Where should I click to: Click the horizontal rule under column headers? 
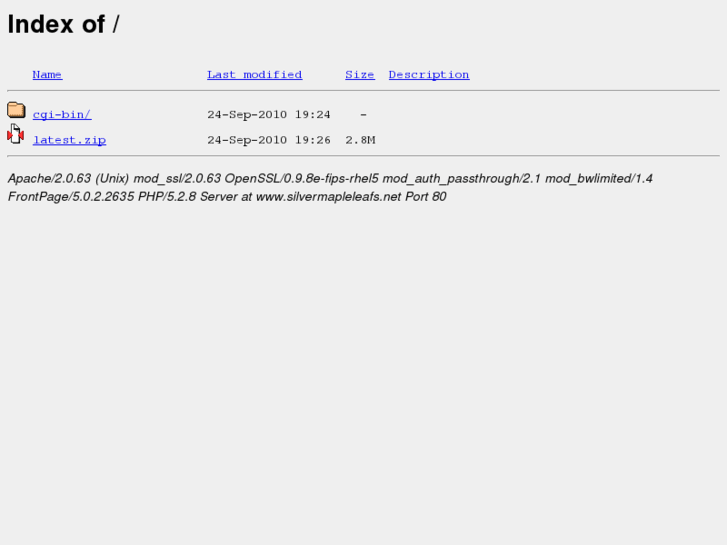coord(364,90)
